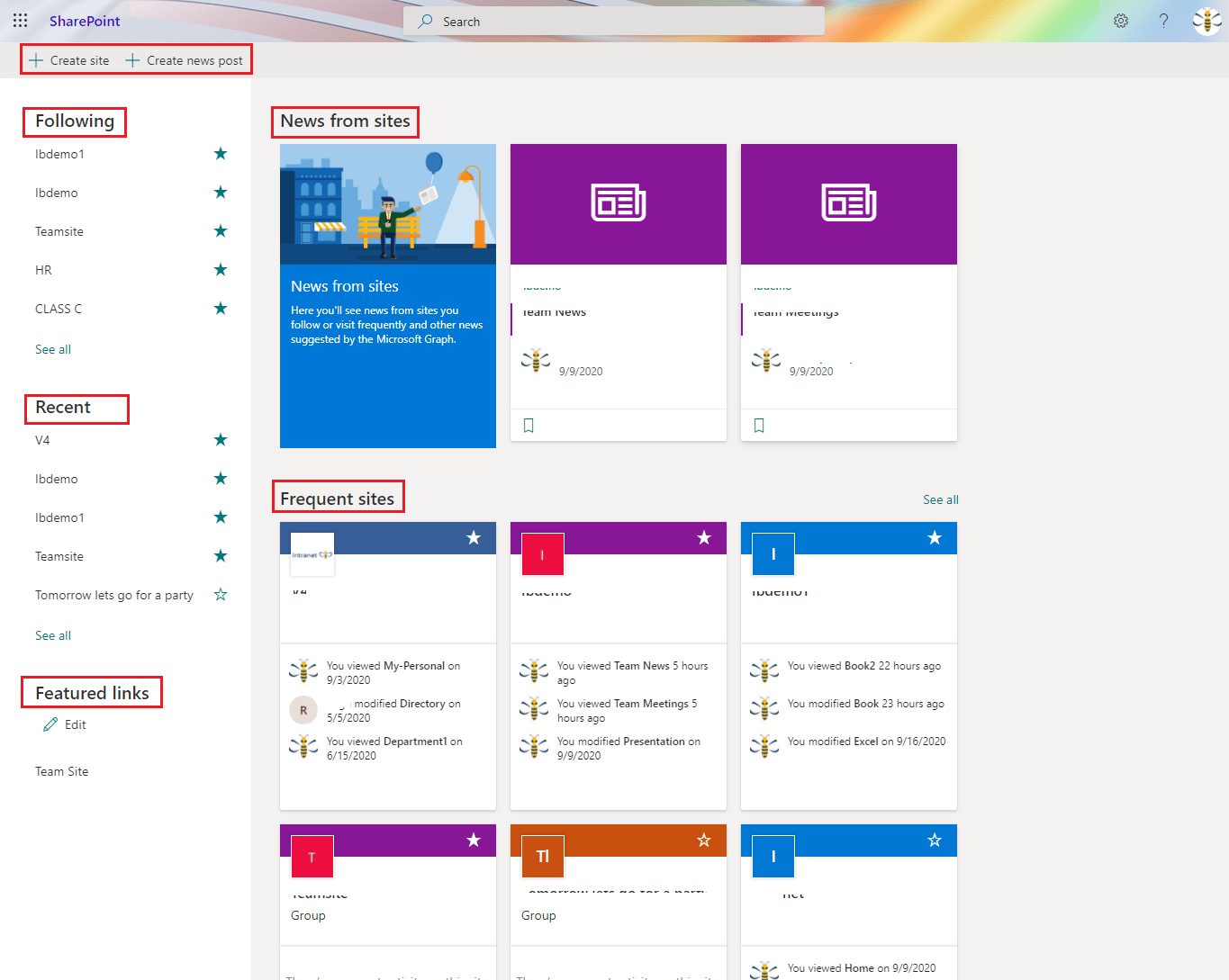Viewport: 1229px width, 980px height.
Task: Follow 'Tomorrow lets go for a party' via its star
Action: 221,594
